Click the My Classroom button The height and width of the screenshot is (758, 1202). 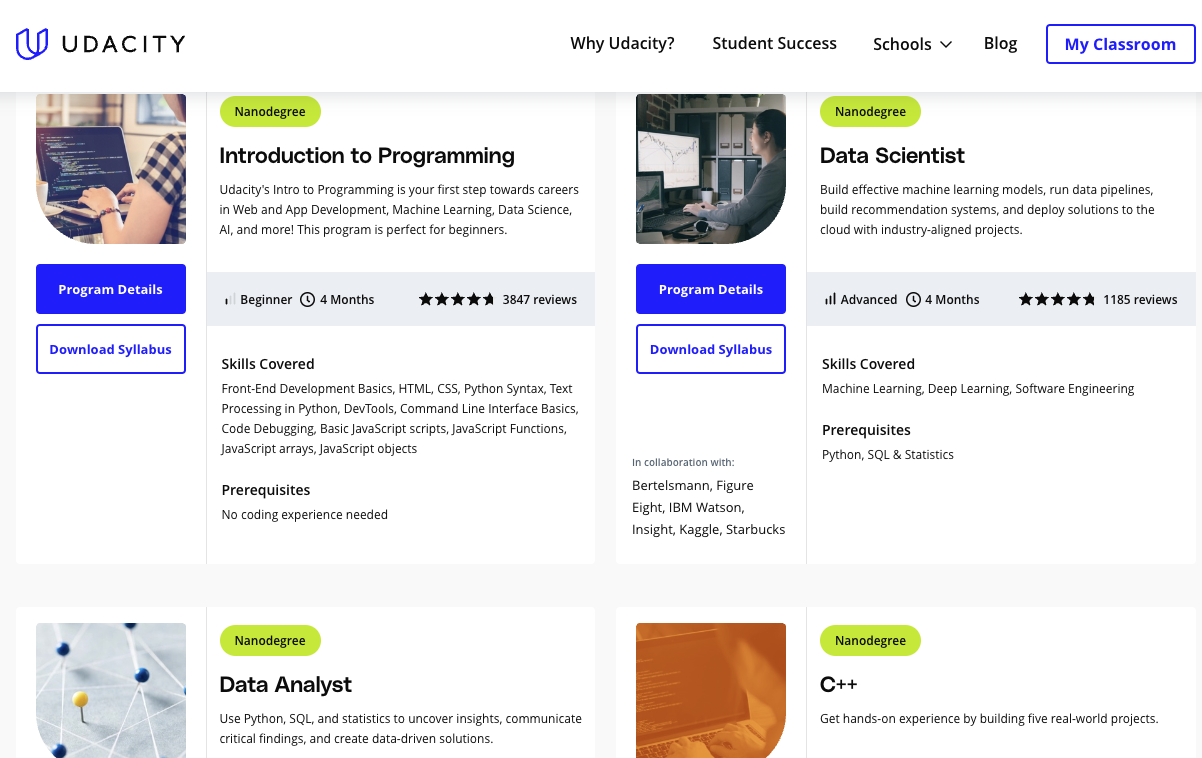[1120, 44]
